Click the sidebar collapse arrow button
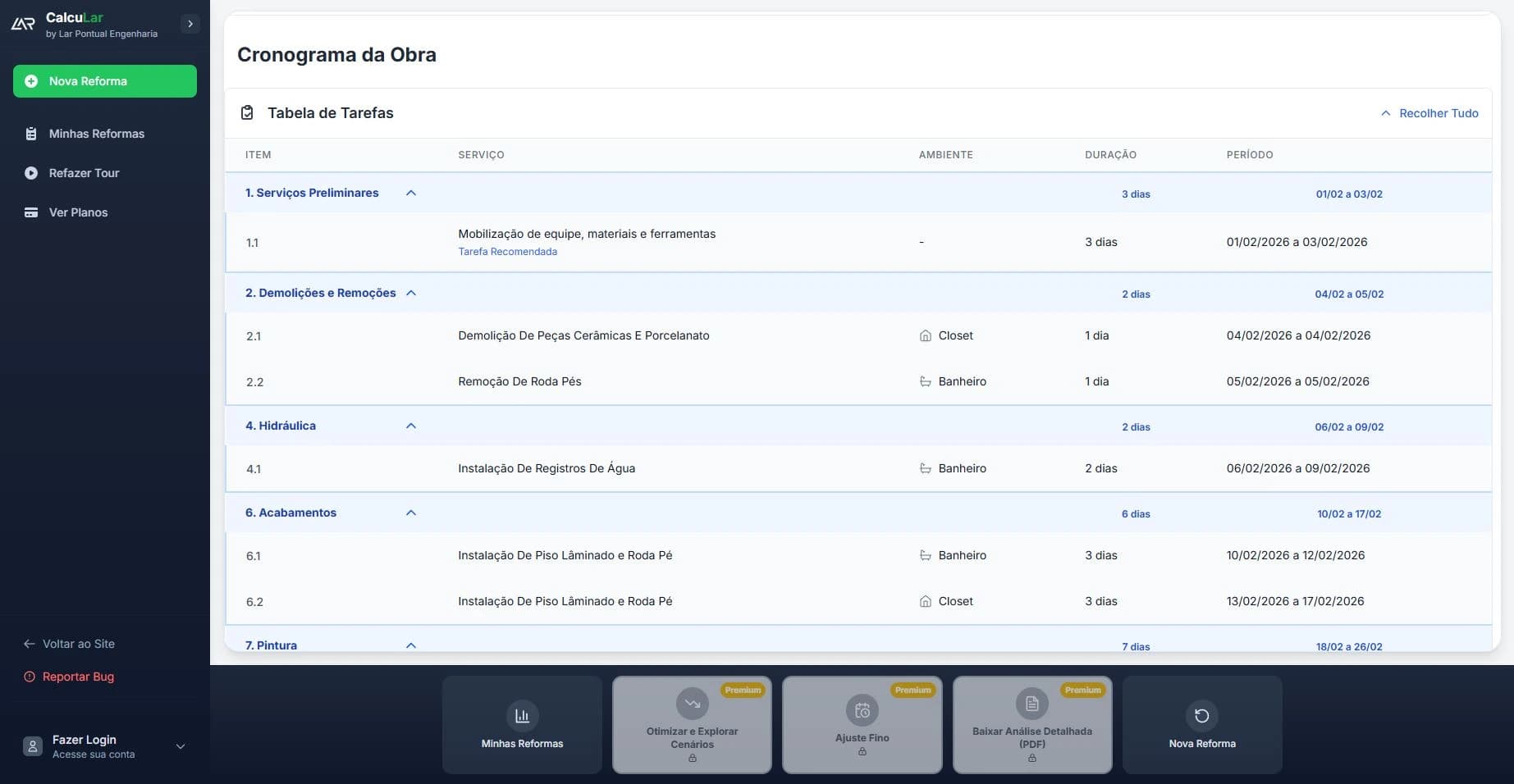This screenshot has height=784, width=1514. pyautogui.click(x=190, y=24)
